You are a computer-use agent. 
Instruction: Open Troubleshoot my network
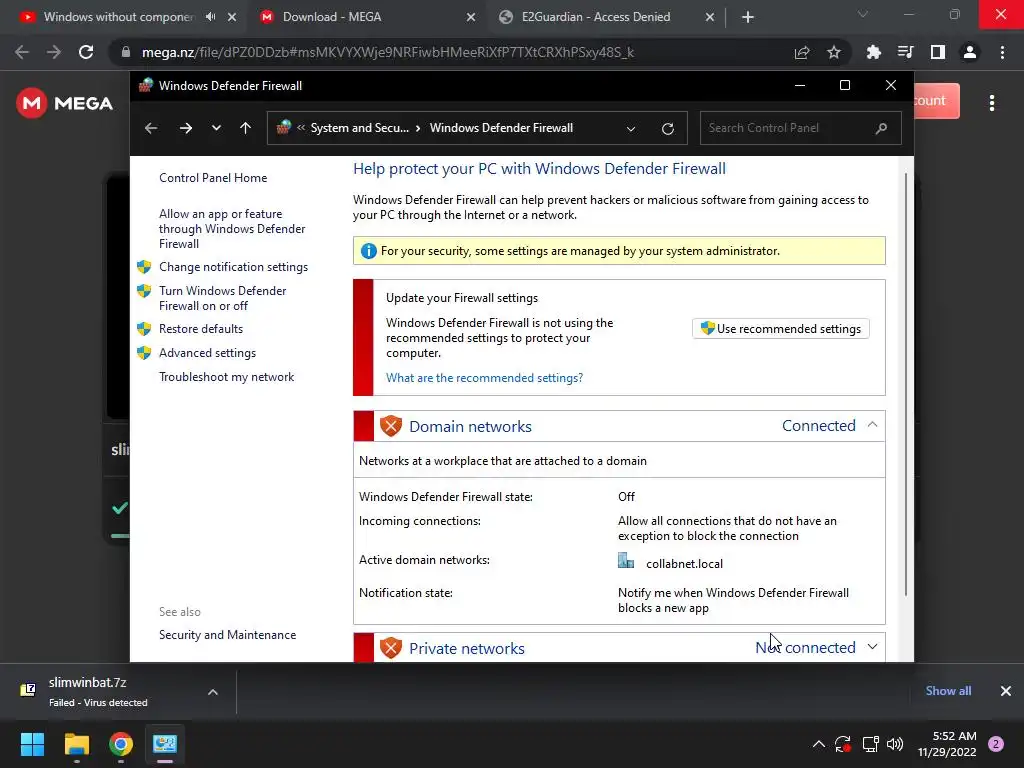227,377
